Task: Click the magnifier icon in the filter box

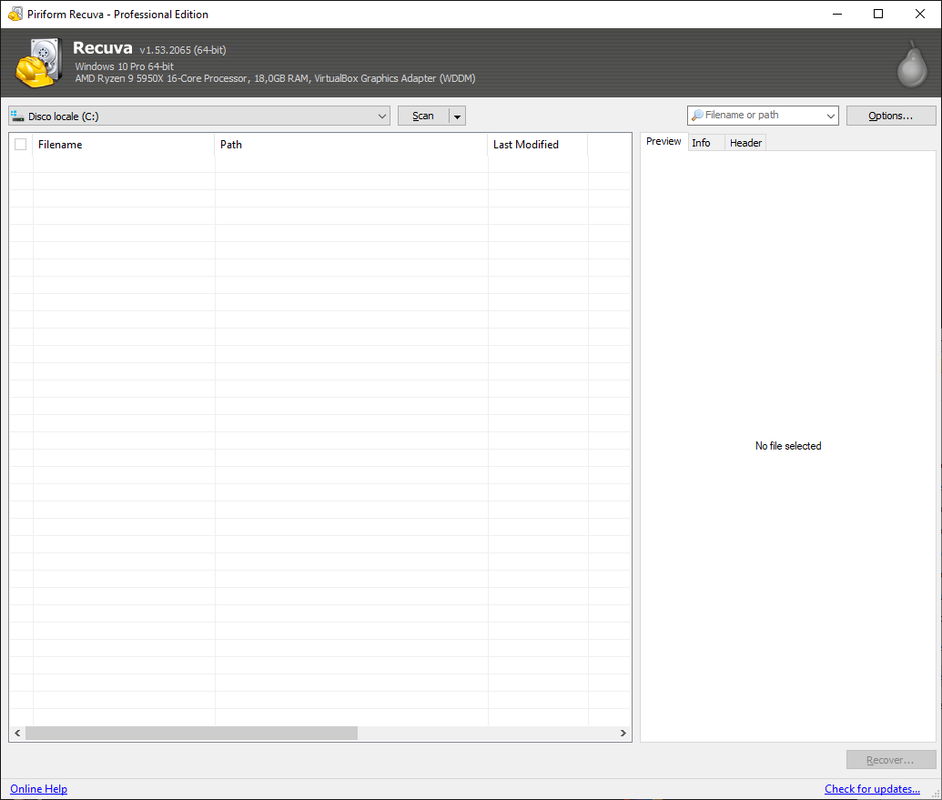Action: pyautogui.click(x=697, y=115)
